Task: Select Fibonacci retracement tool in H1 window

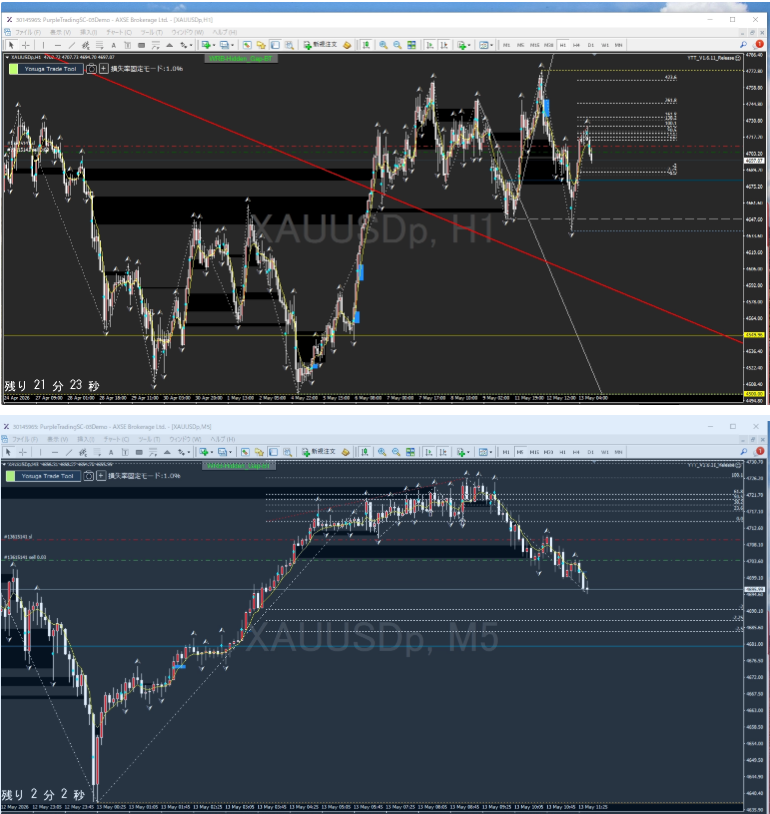Action: [100, 45]
